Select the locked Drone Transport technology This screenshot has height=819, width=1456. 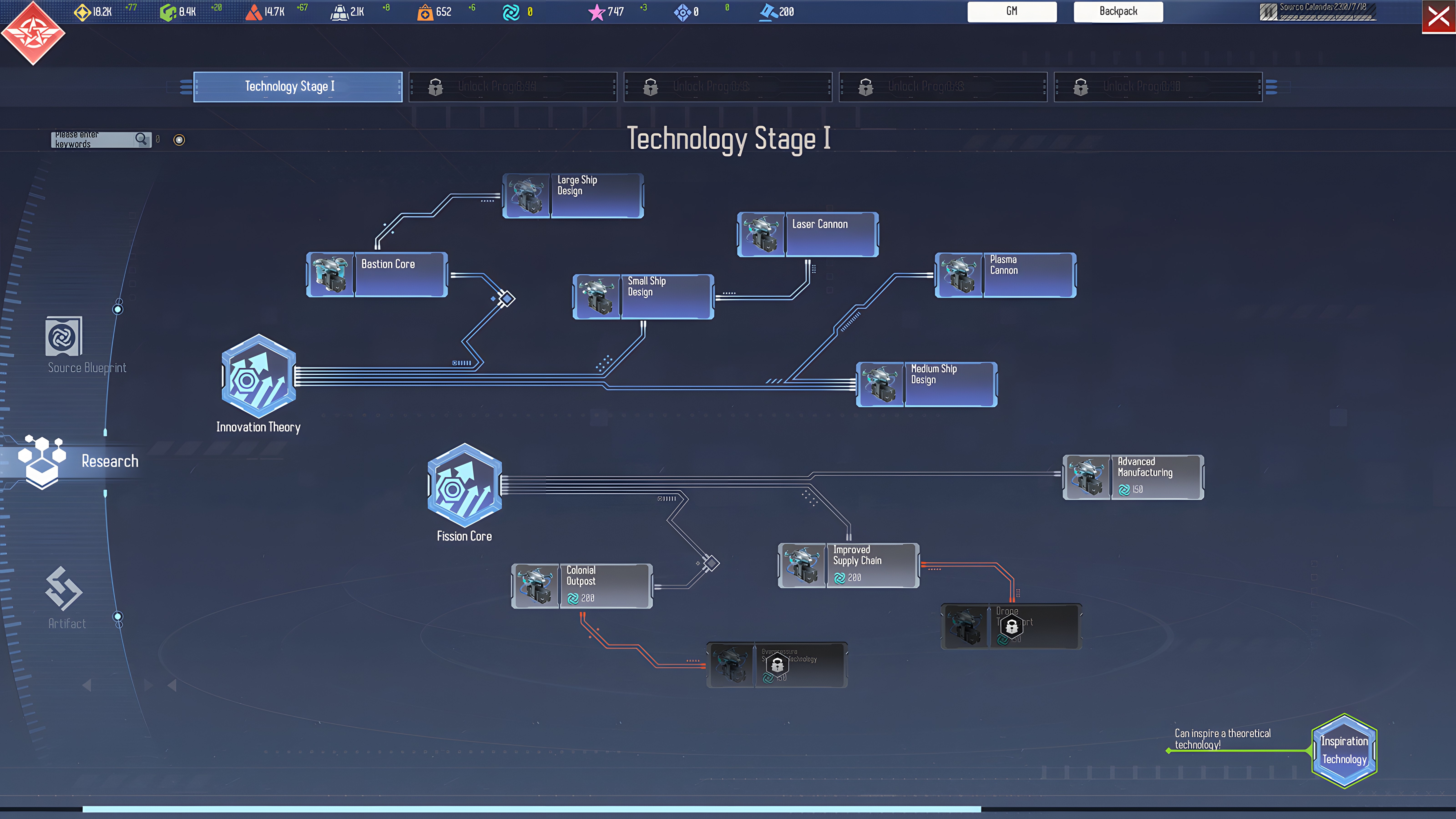click(x=1011, y=626)
